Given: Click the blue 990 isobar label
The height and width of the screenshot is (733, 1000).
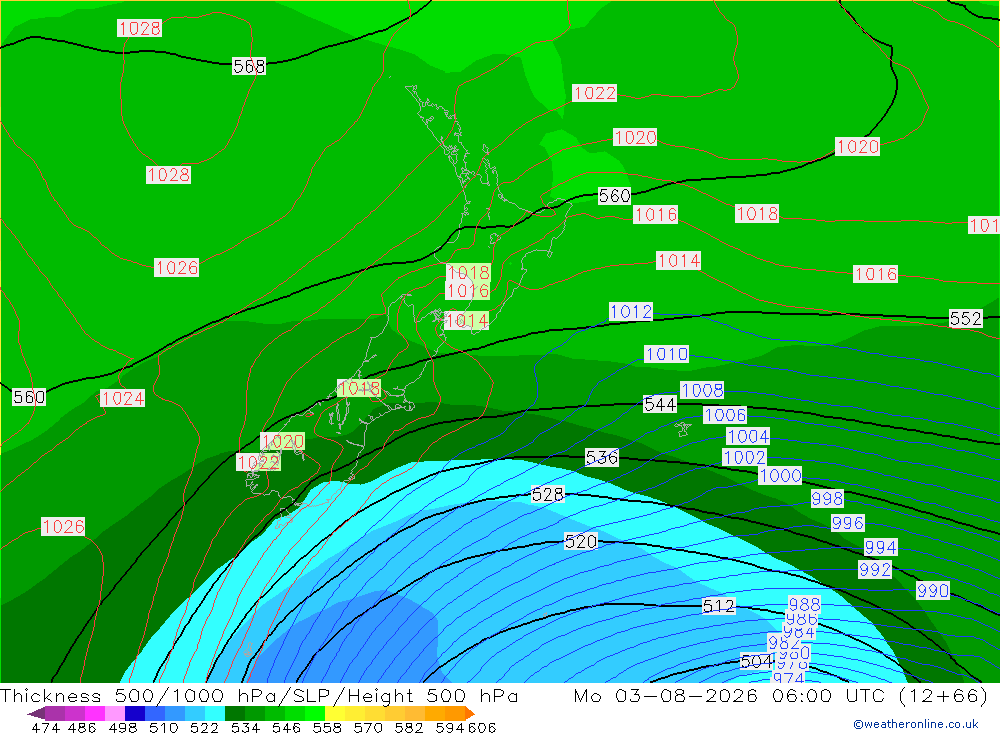Looking at the screenshot, I should tap(932, 591).
